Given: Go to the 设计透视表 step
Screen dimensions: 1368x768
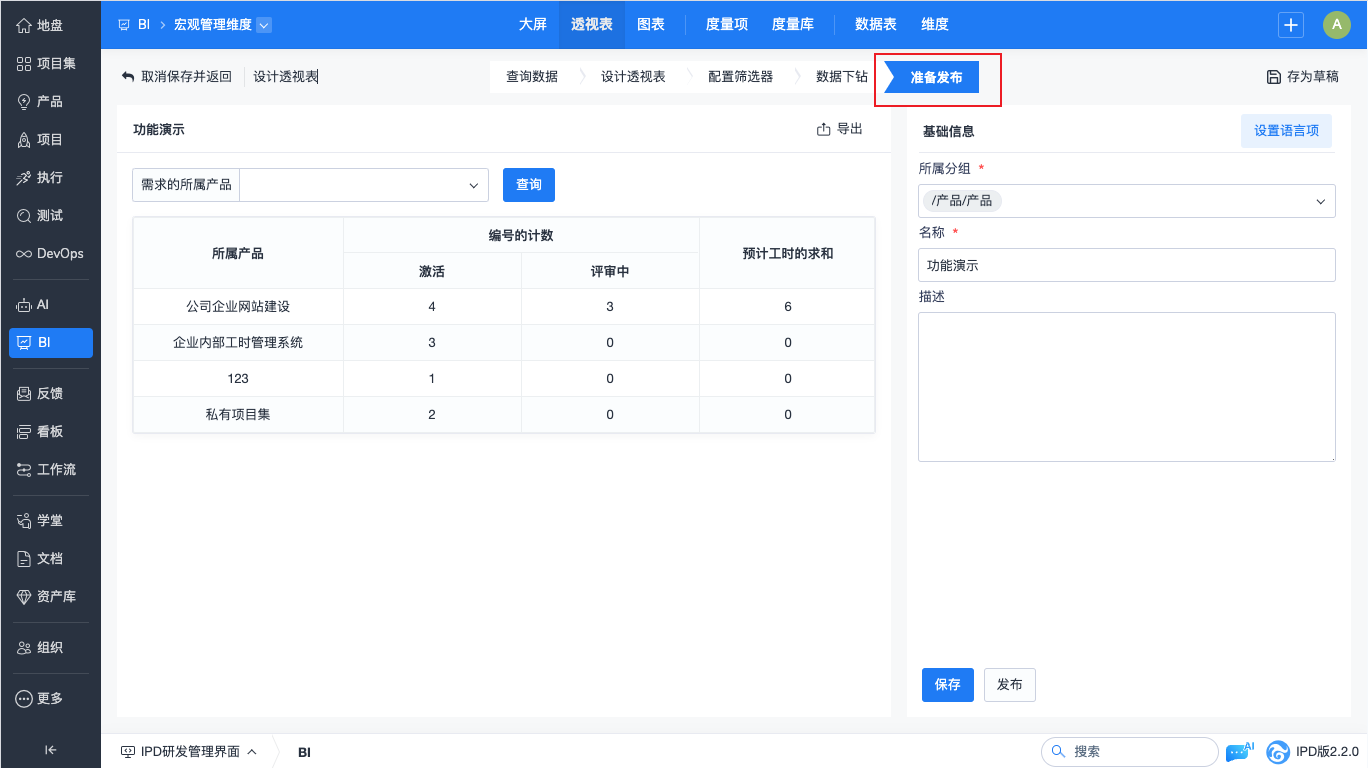Looking at the screenshot, I should [633, 77].
